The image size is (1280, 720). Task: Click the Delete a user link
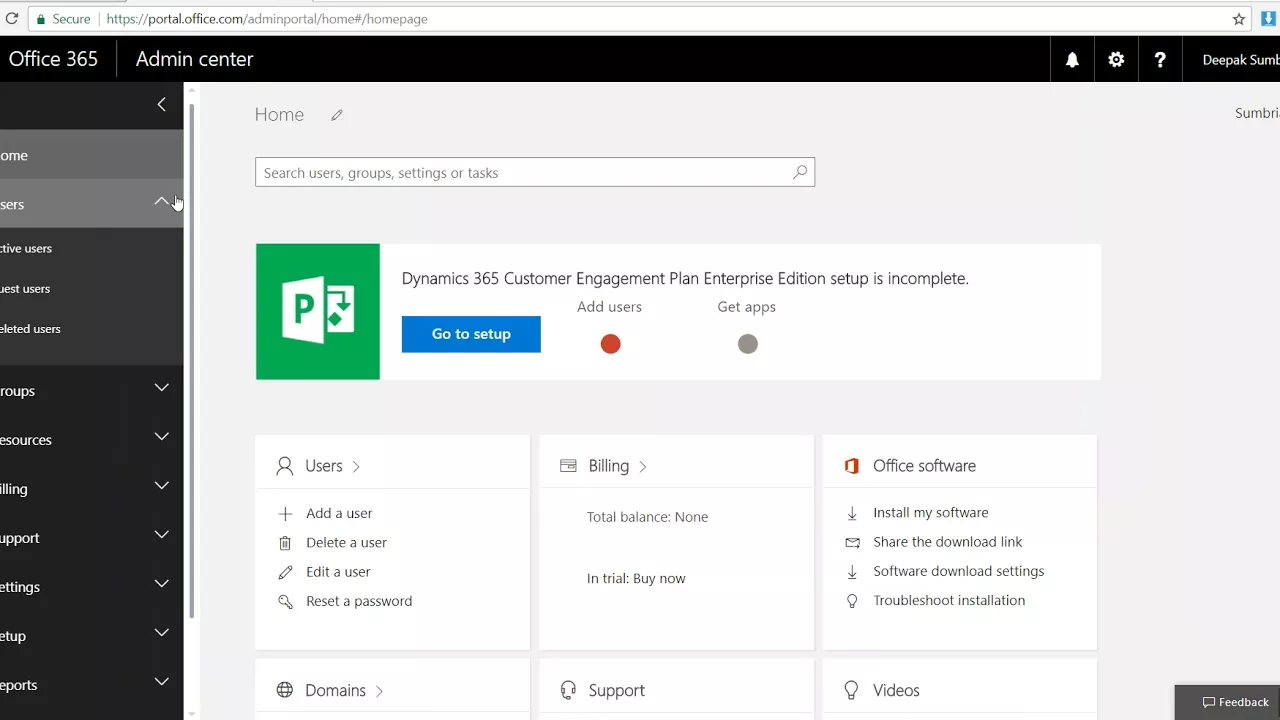[346, 542]
